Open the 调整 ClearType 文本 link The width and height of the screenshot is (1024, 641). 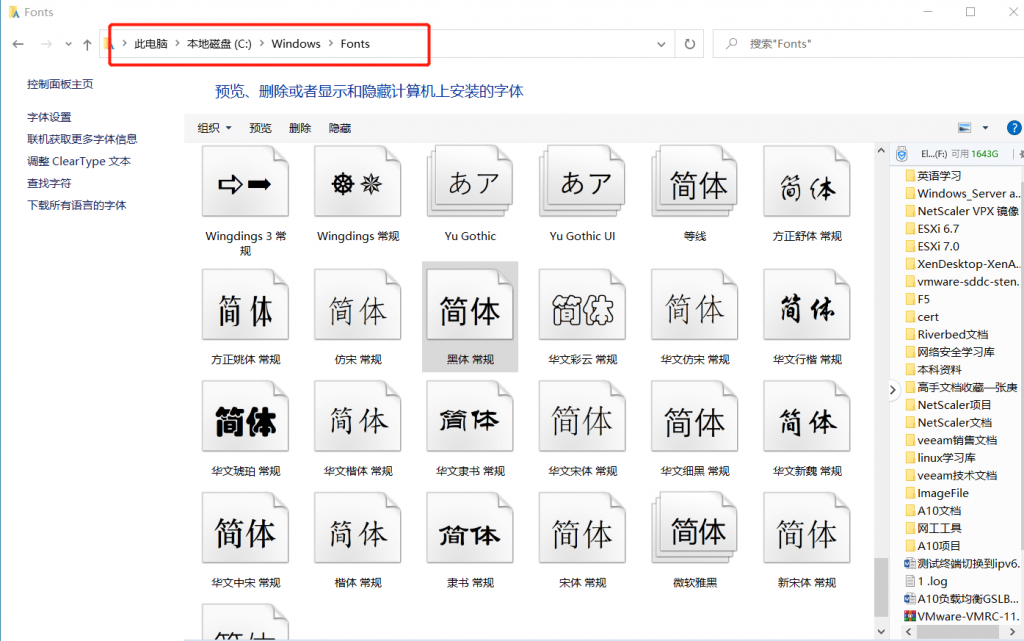[79, 161]
